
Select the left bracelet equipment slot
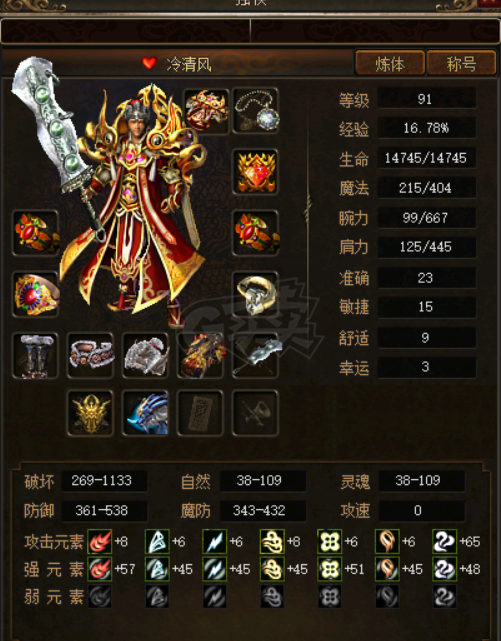(x=35, y=233)
